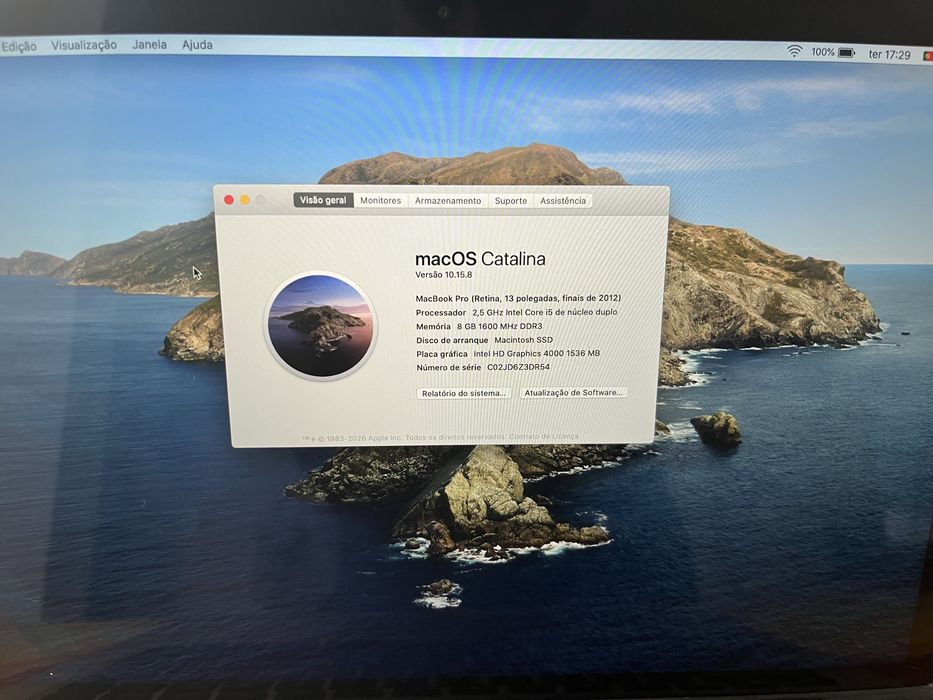The width and height of the screenshot is (933, 700).
Task: Click 8 GB 1600 MHz DDR3 value
Action: pyautogui.click(x=499, y=326)
